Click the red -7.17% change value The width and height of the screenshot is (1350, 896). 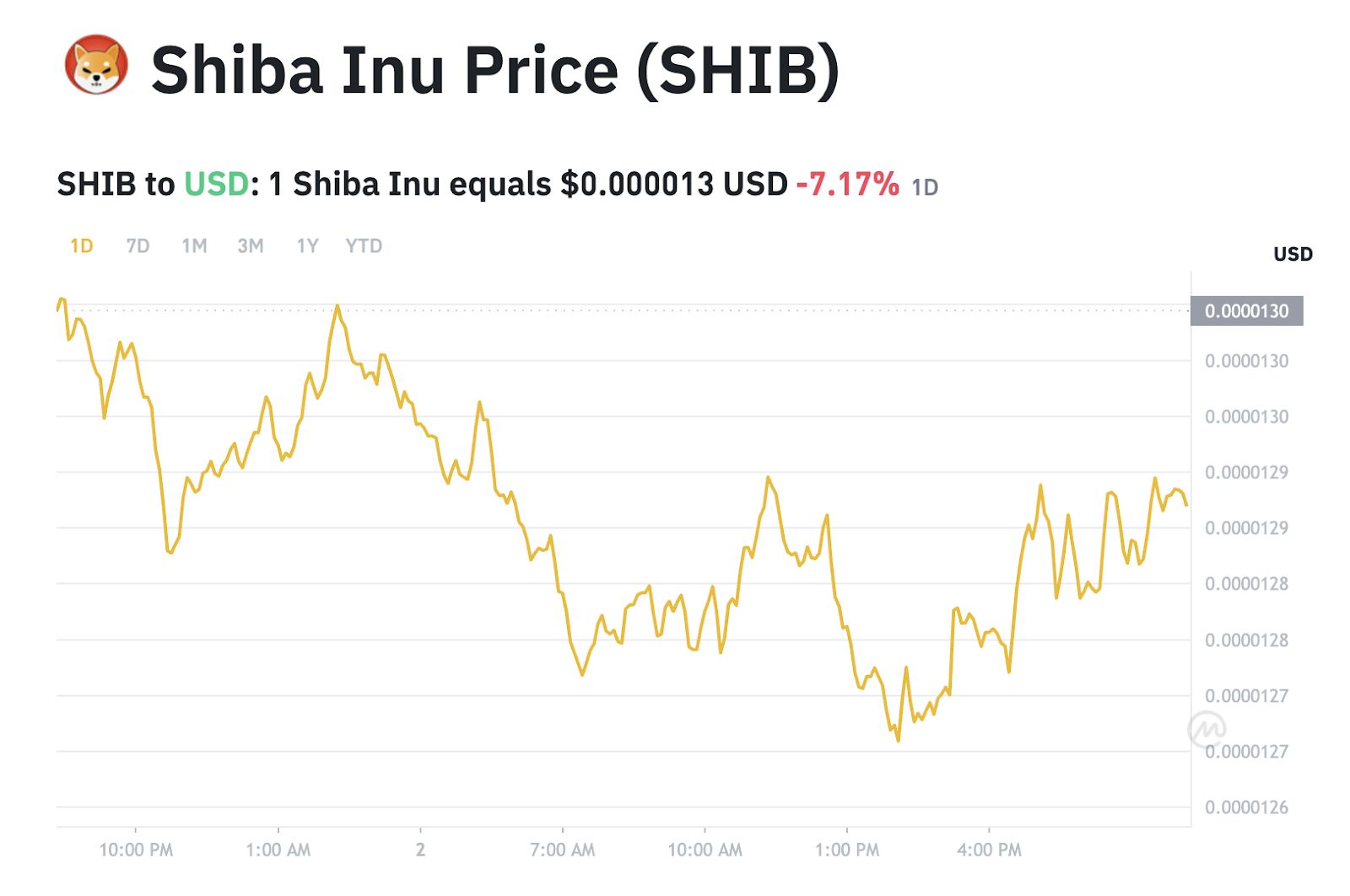848,184
